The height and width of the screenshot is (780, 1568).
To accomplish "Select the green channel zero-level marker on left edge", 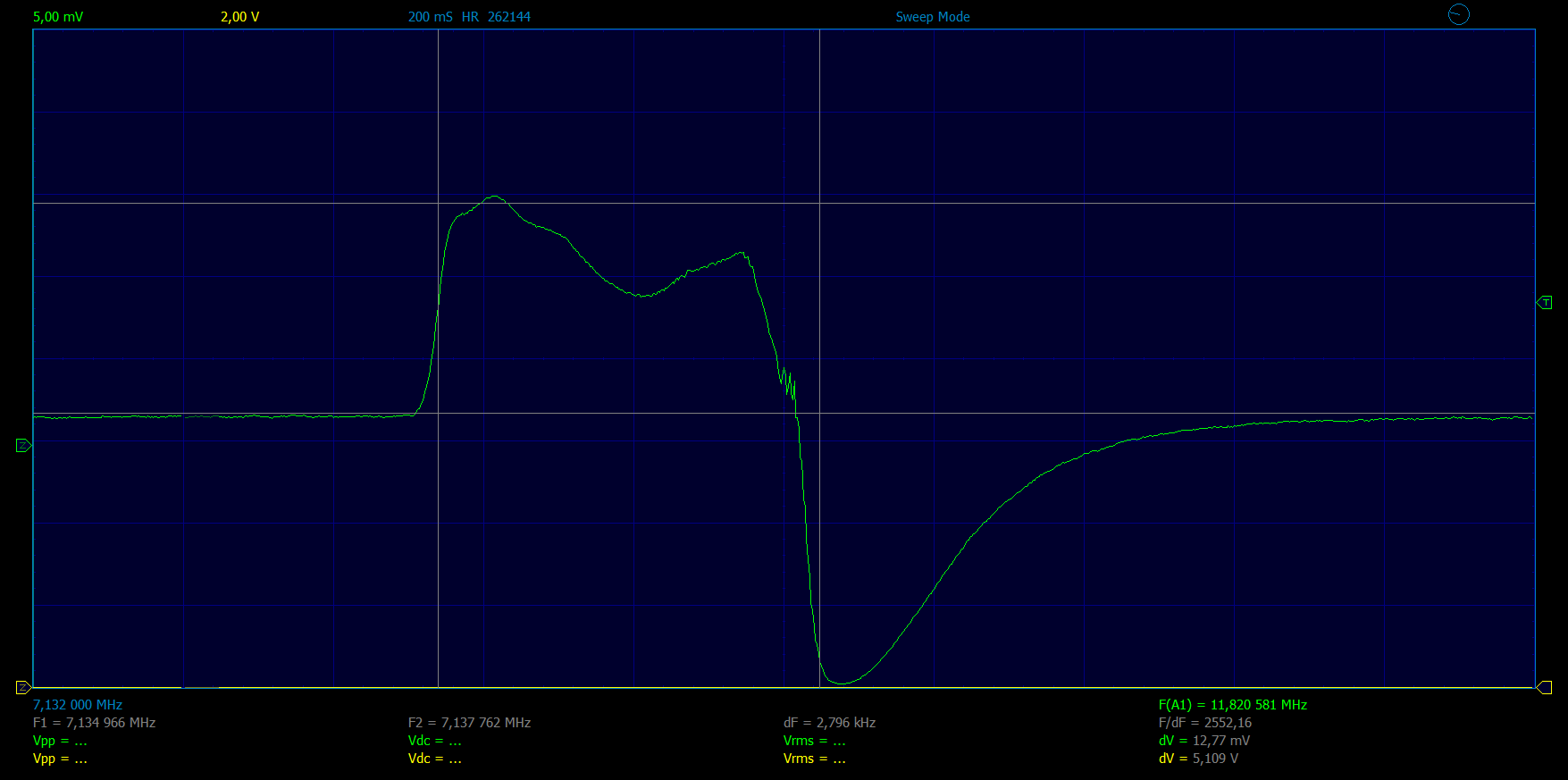I will click(24, 445).
